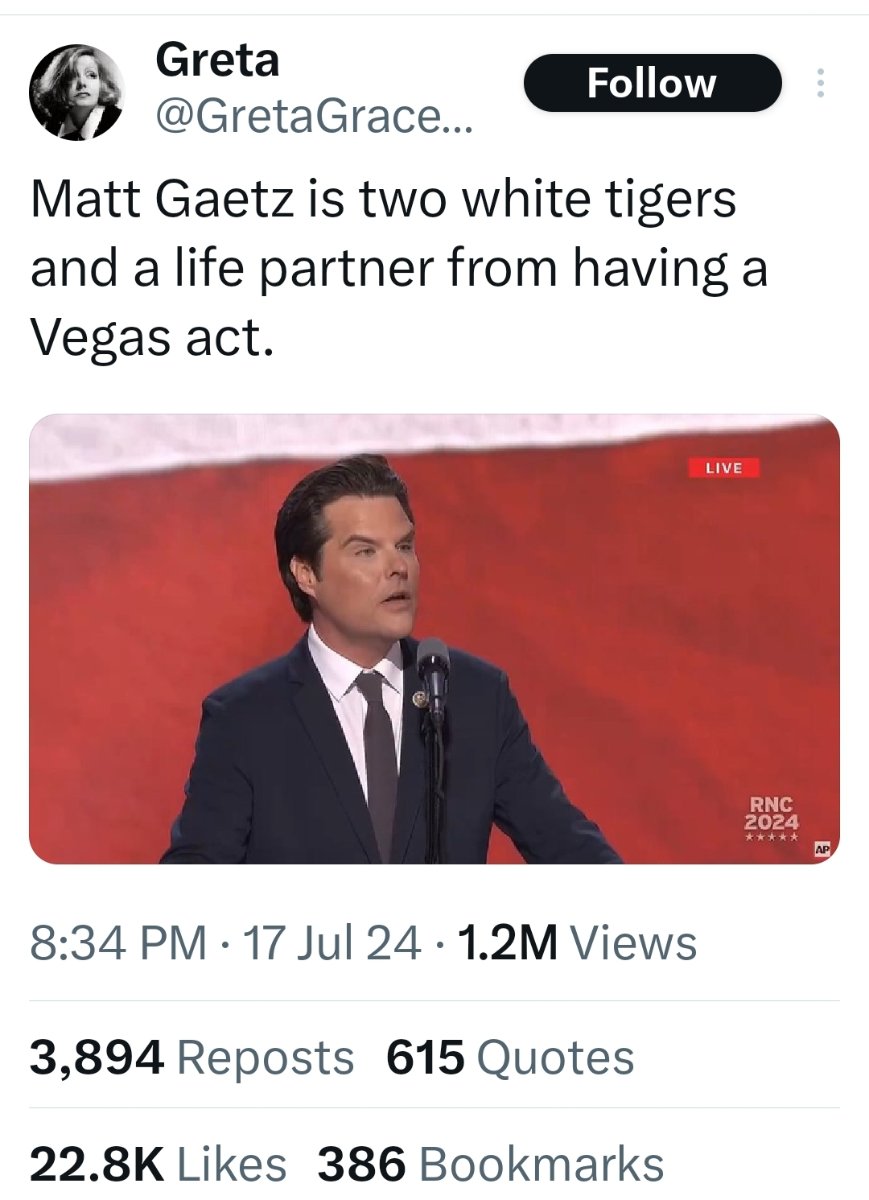Click the red LIVE badge in image
The width and height of the screenshot is (869, 1200).
point(724,467)
